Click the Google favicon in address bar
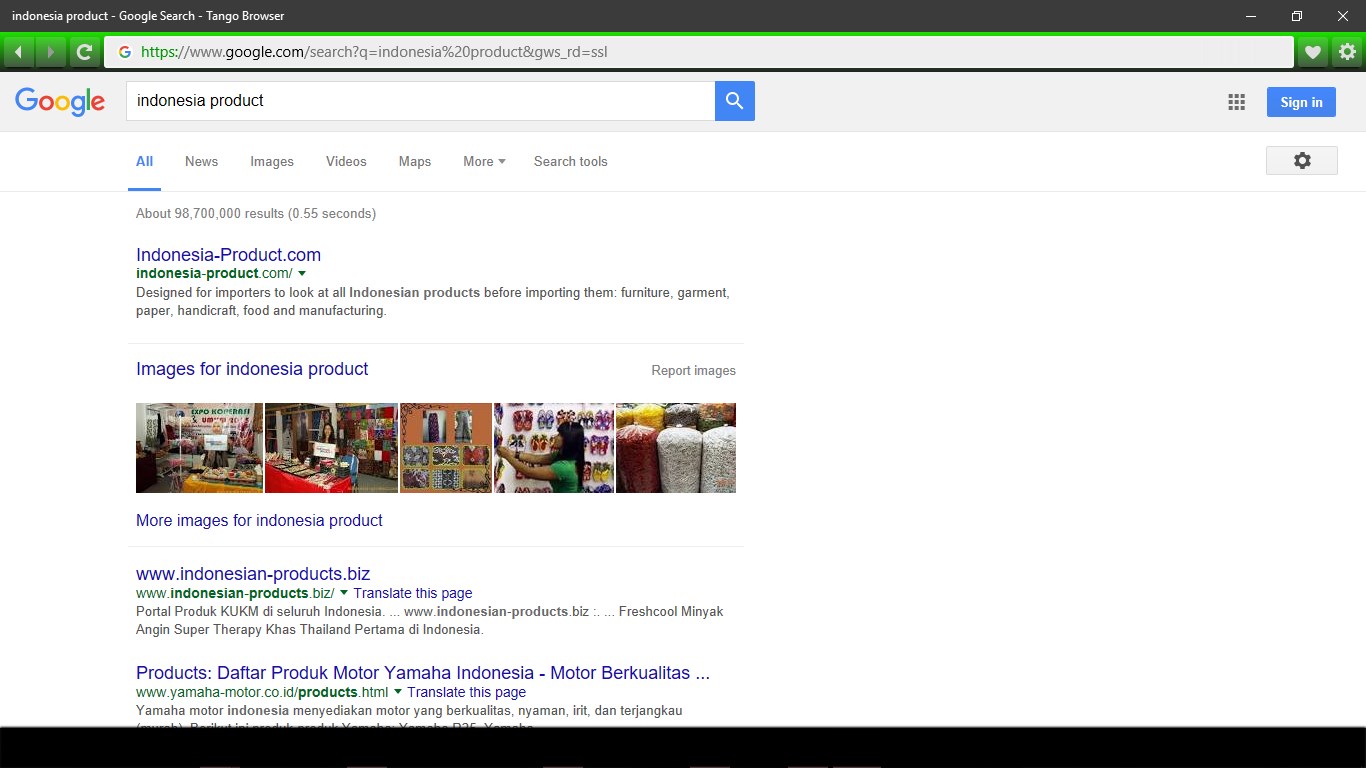Screen dimensions: 1366x768 click(x=125, y=52)
